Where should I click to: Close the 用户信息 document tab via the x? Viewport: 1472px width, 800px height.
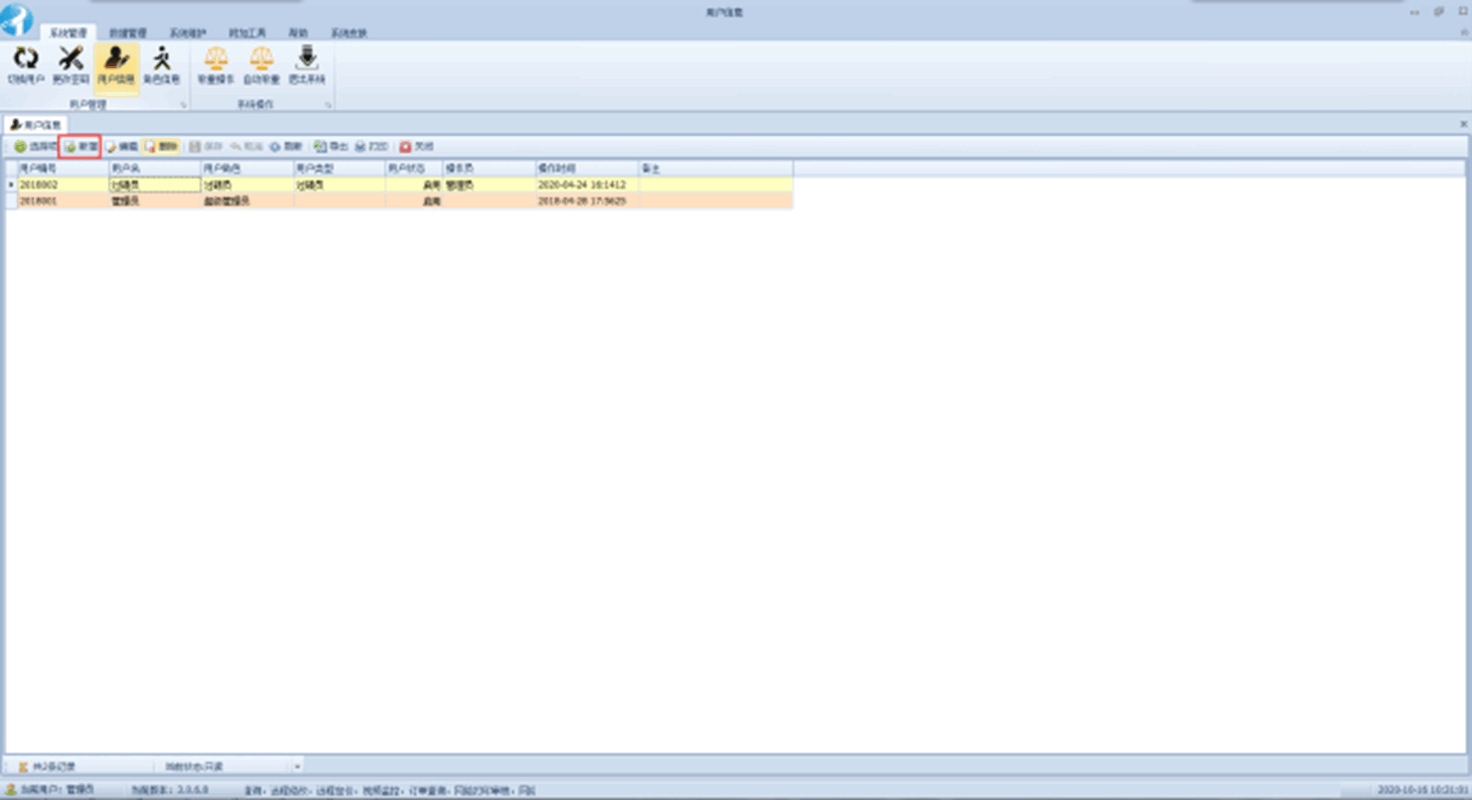click(1464, 125)
